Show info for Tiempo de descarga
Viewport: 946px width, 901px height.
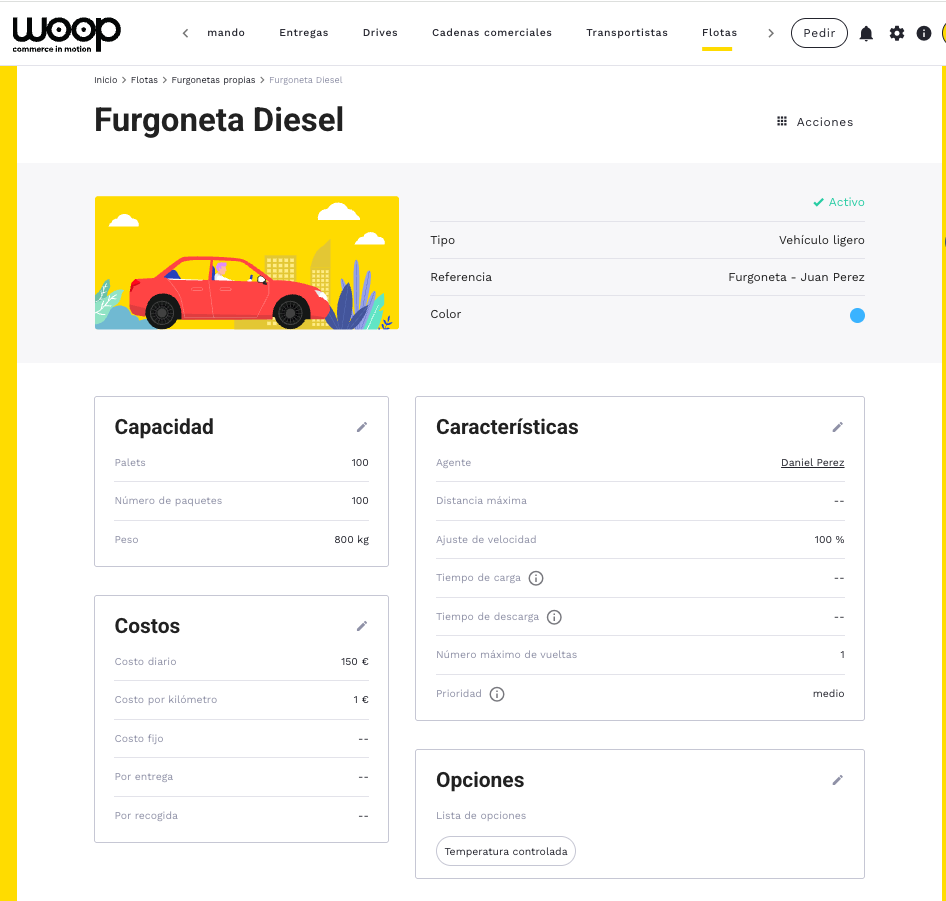click(554, 617)
